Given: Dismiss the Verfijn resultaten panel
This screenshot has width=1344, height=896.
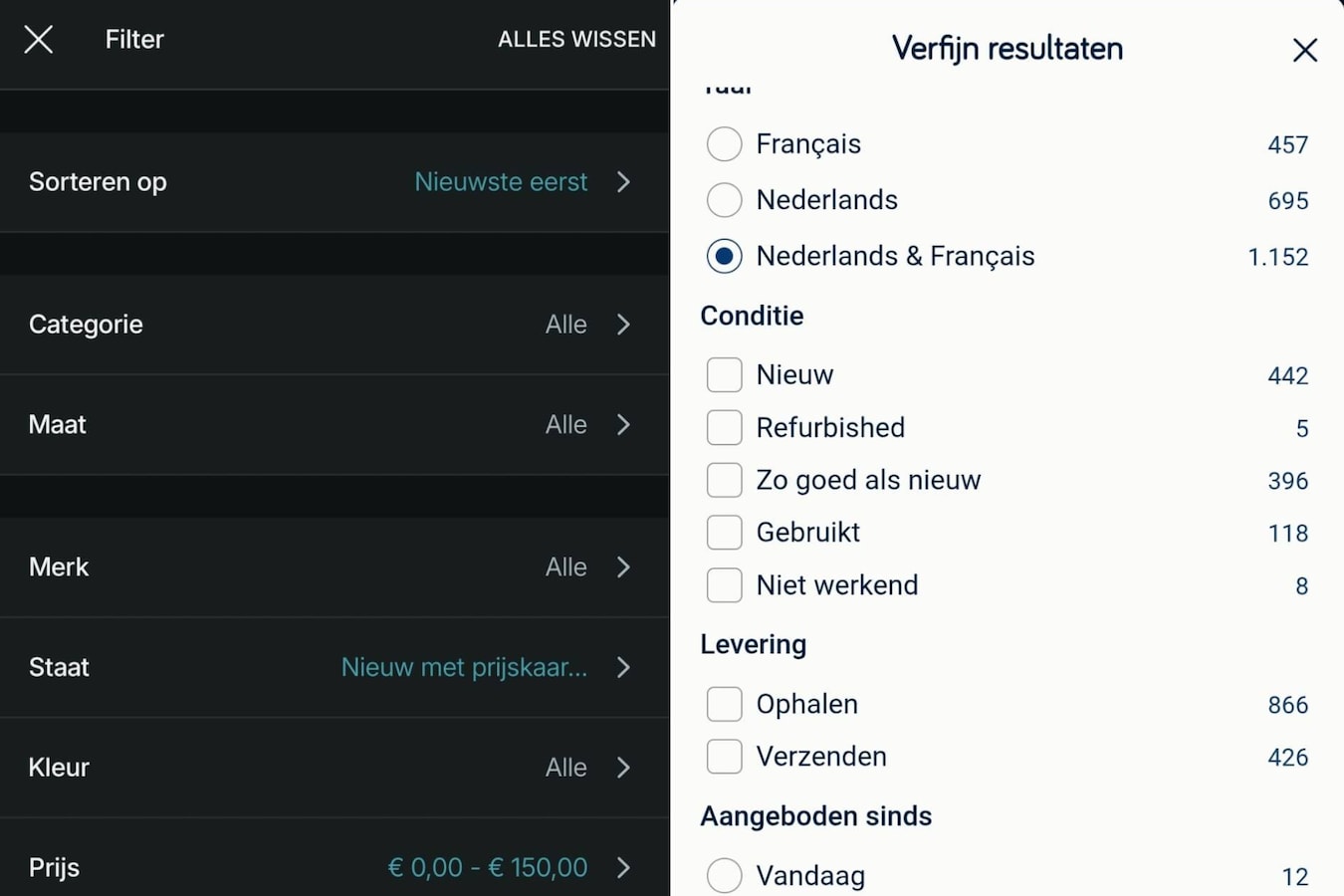Looking at the screenshot, I should point(1305,50).
